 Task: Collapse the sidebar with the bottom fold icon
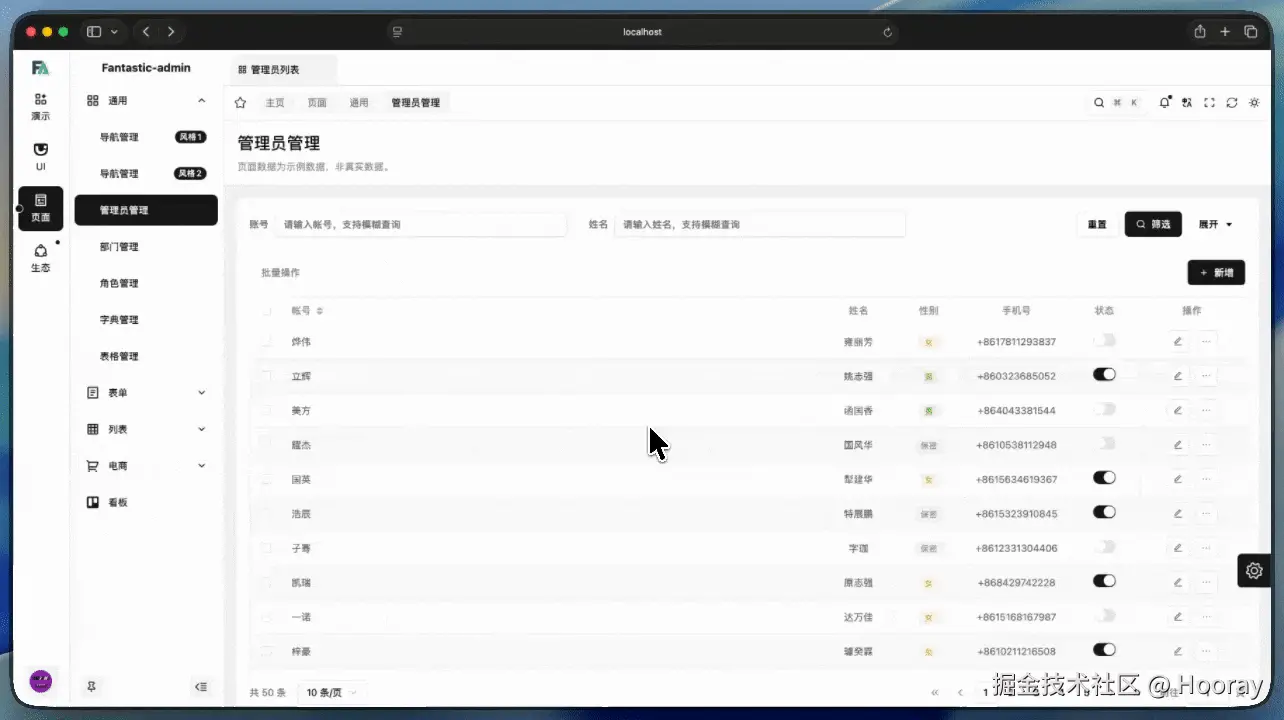coord(201,686)
